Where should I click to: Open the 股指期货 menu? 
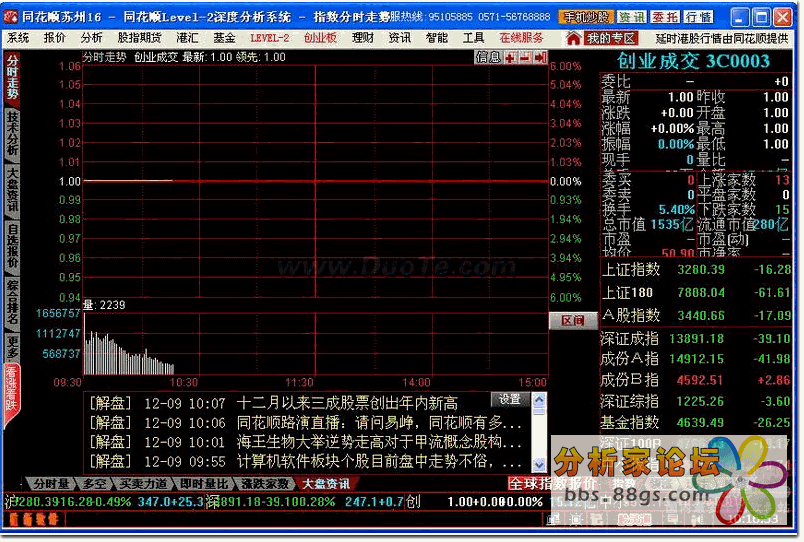point(139,38)
